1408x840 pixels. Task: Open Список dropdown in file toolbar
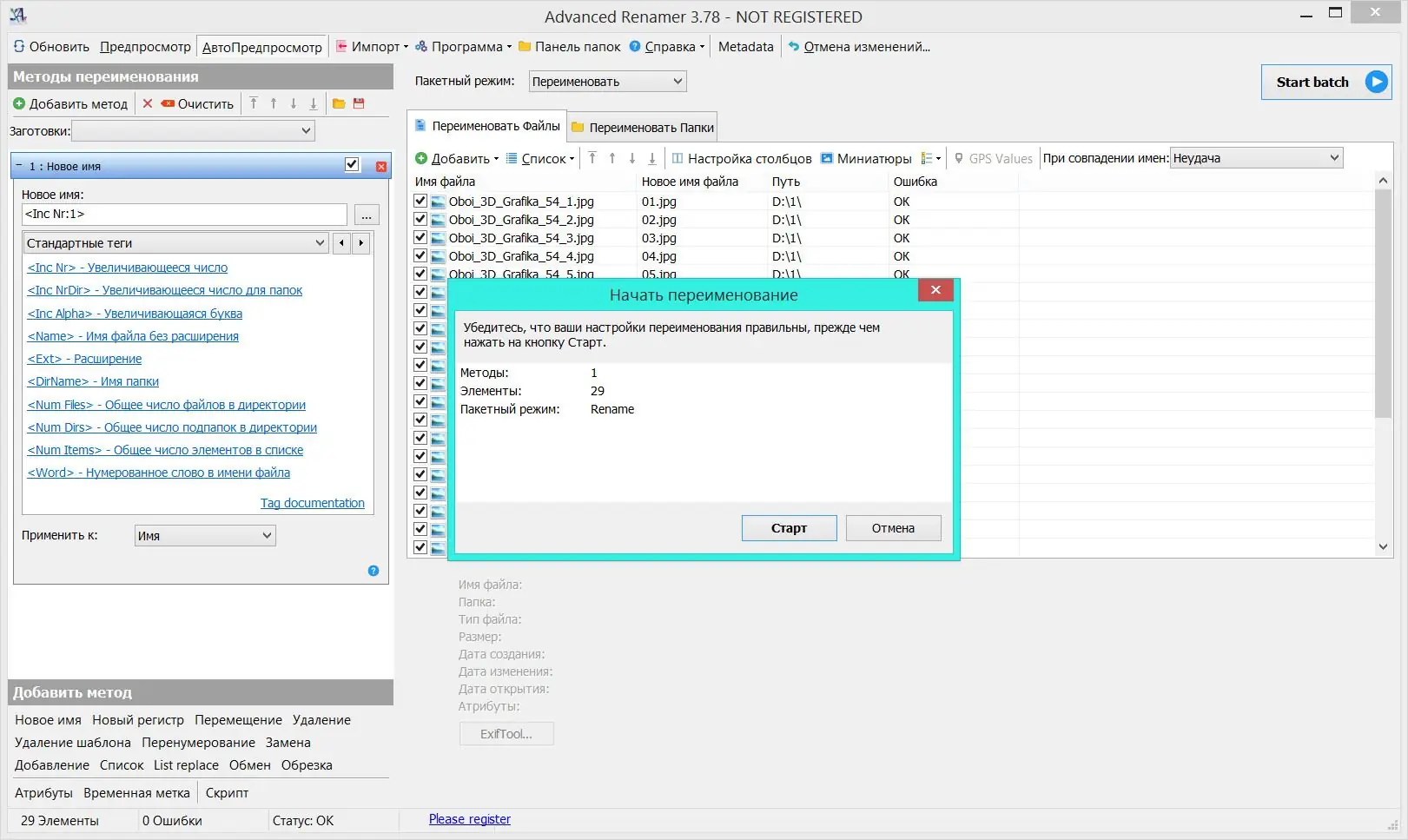pyautogui.click(x=540, y=158)
